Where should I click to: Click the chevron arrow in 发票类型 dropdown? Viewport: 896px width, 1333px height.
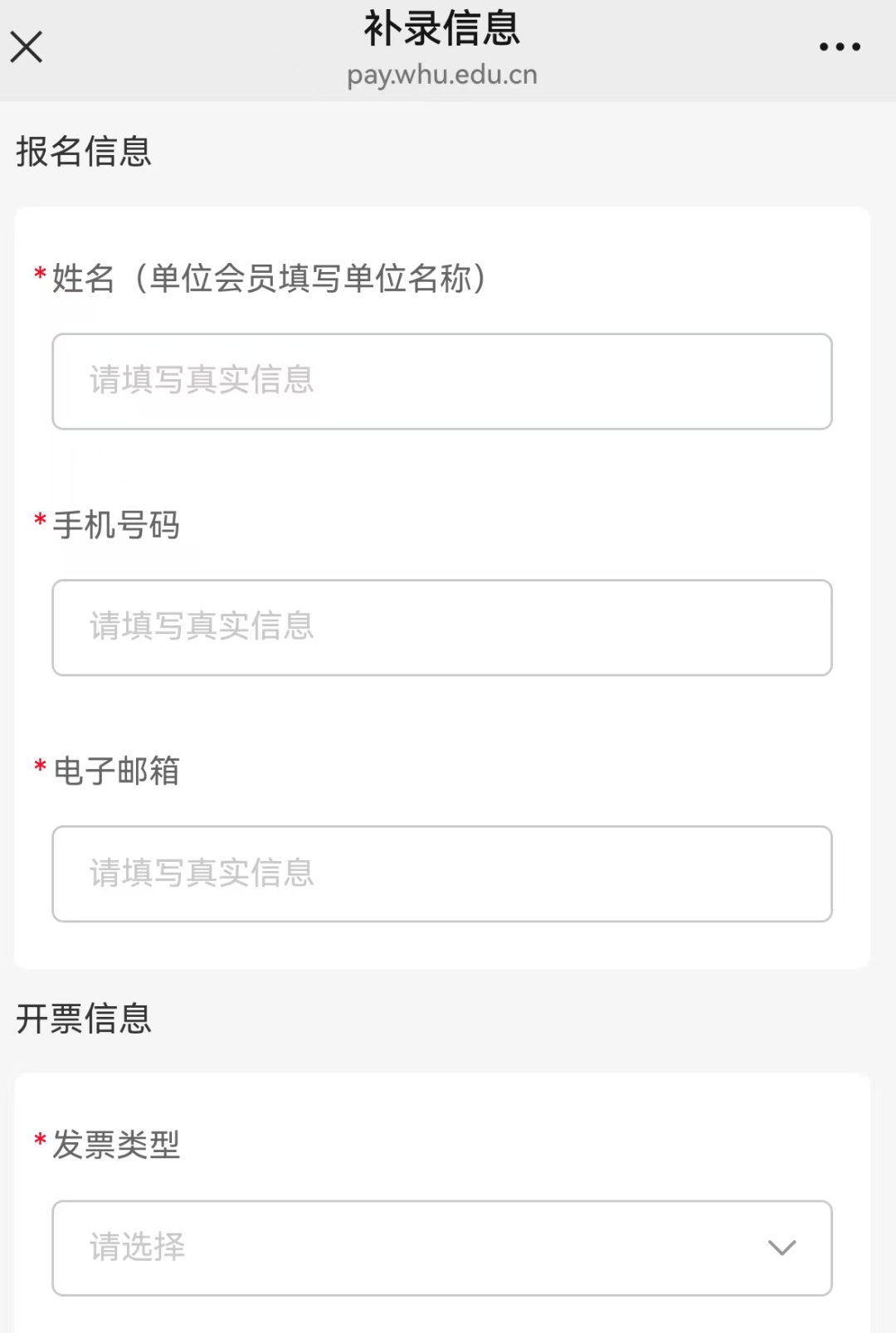782,1248
